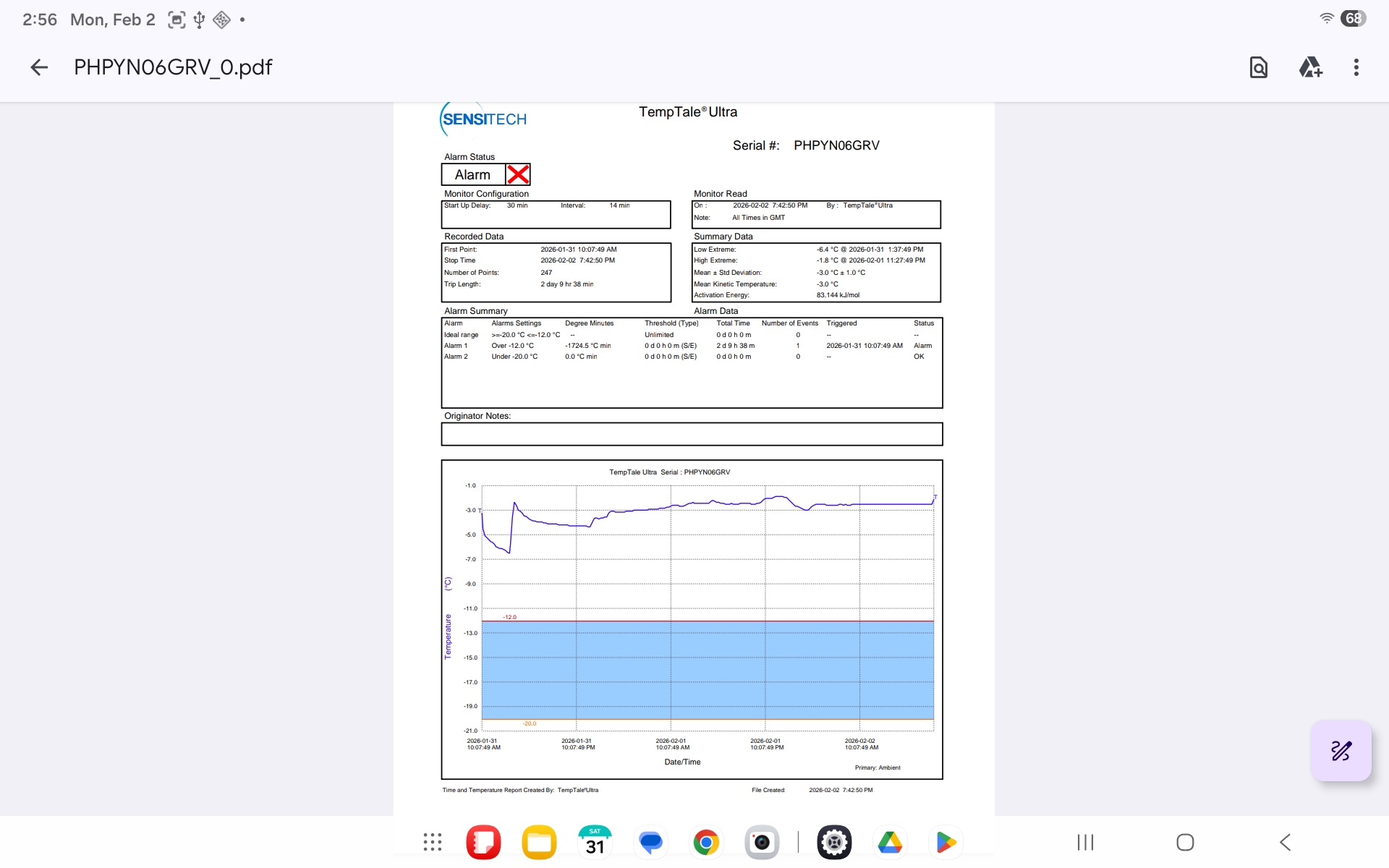Launch the red notes app in the taskbar
The height and width of the screenshot is (868, 1389).
coord(483,842)
